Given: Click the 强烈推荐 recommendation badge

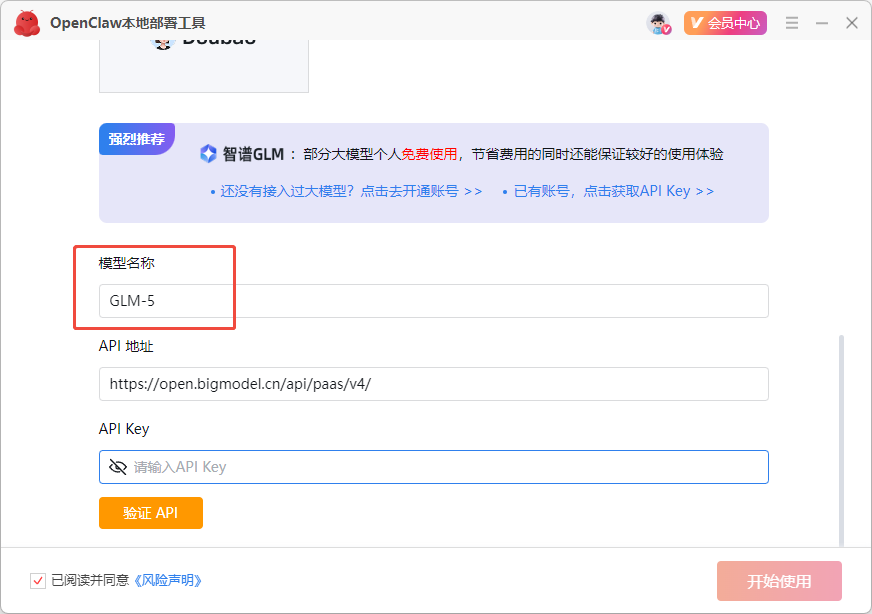Looking at the screenshot, I should coord(136,139).
